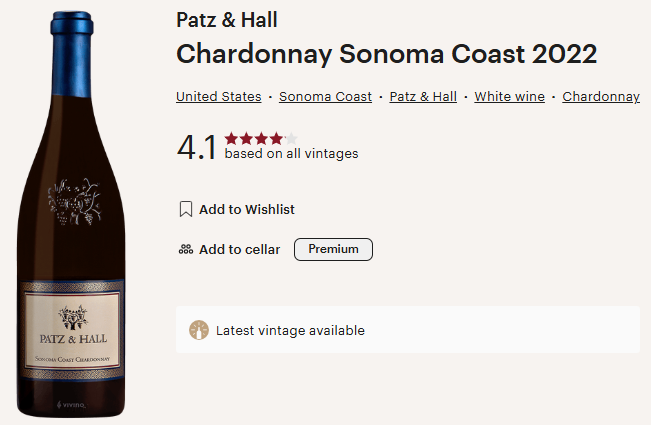Click the Add to Wishlist bookmark icon
This screenshot has width=651, height=425.
point(185,210)
